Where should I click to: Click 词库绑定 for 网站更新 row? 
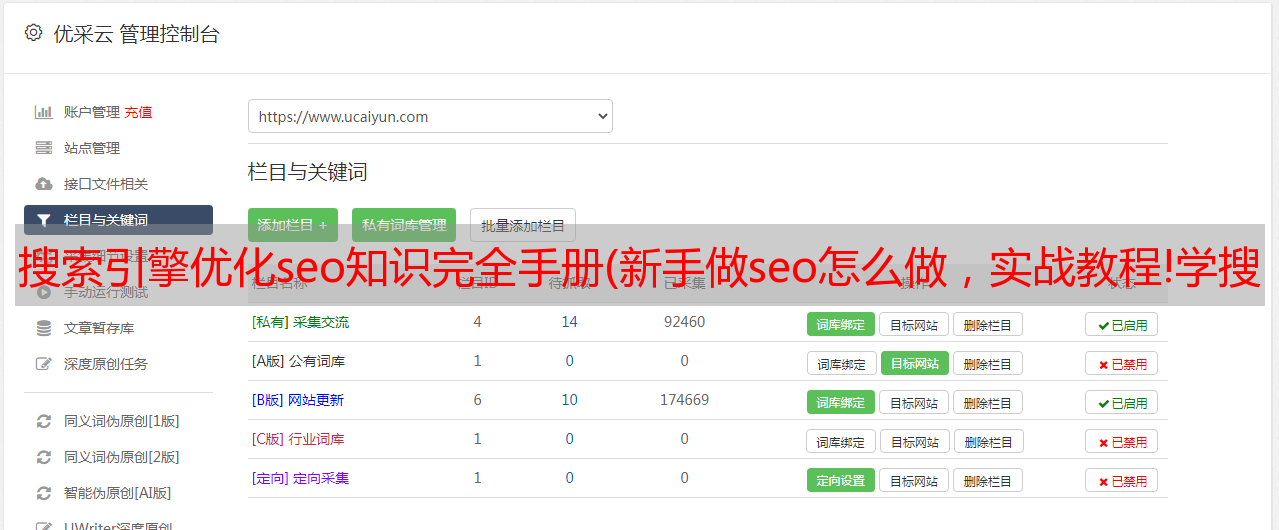click(841, 402)
